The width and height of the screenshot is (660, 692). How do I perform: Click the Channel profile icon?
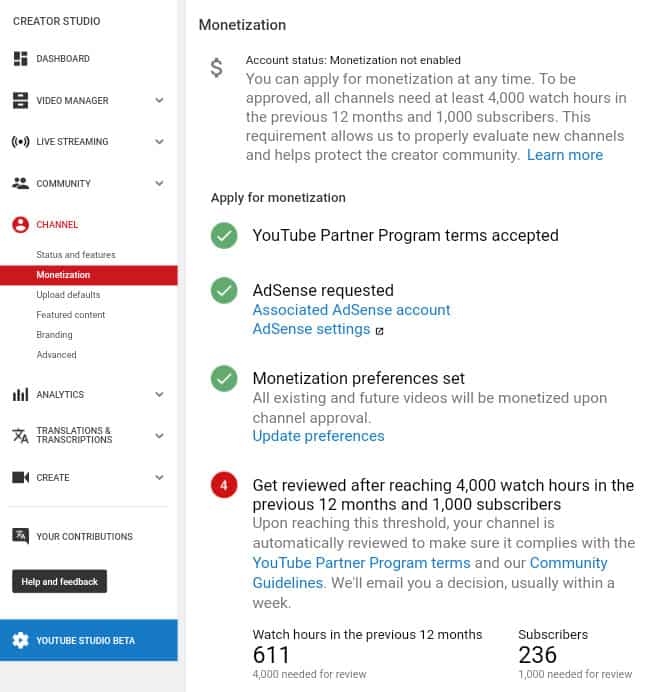point(20,225)
